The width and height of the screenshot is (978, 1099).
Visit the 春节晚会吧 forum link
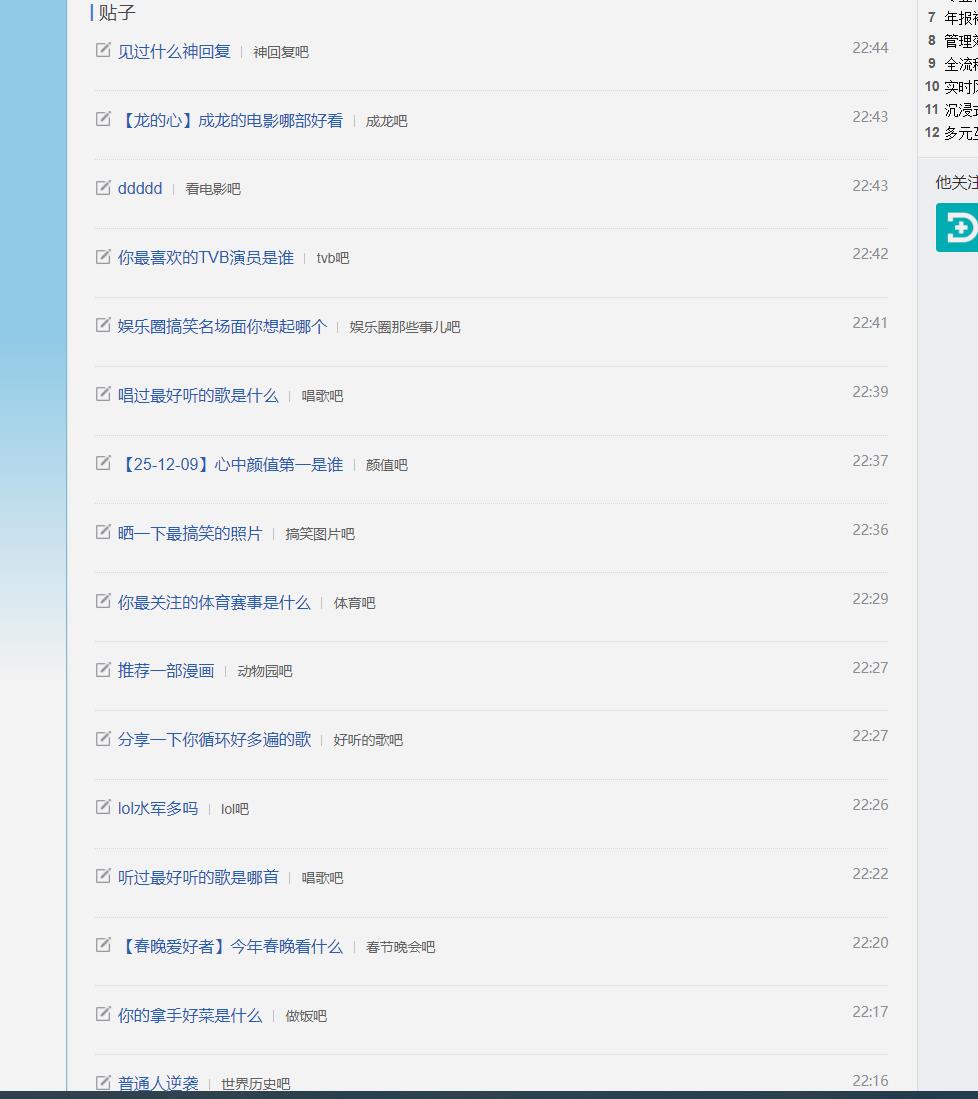[400, 948]
